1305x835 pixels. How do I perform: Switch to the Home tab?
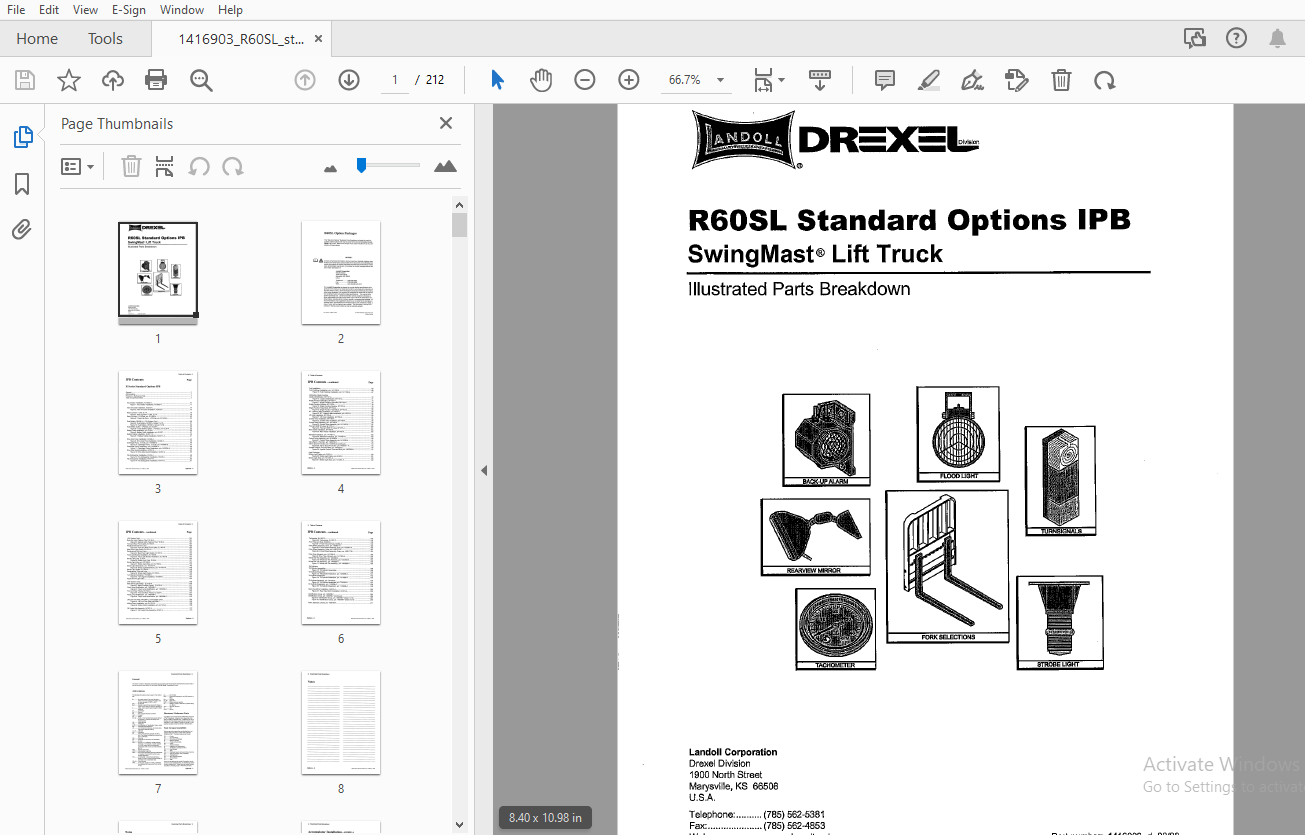37,39
